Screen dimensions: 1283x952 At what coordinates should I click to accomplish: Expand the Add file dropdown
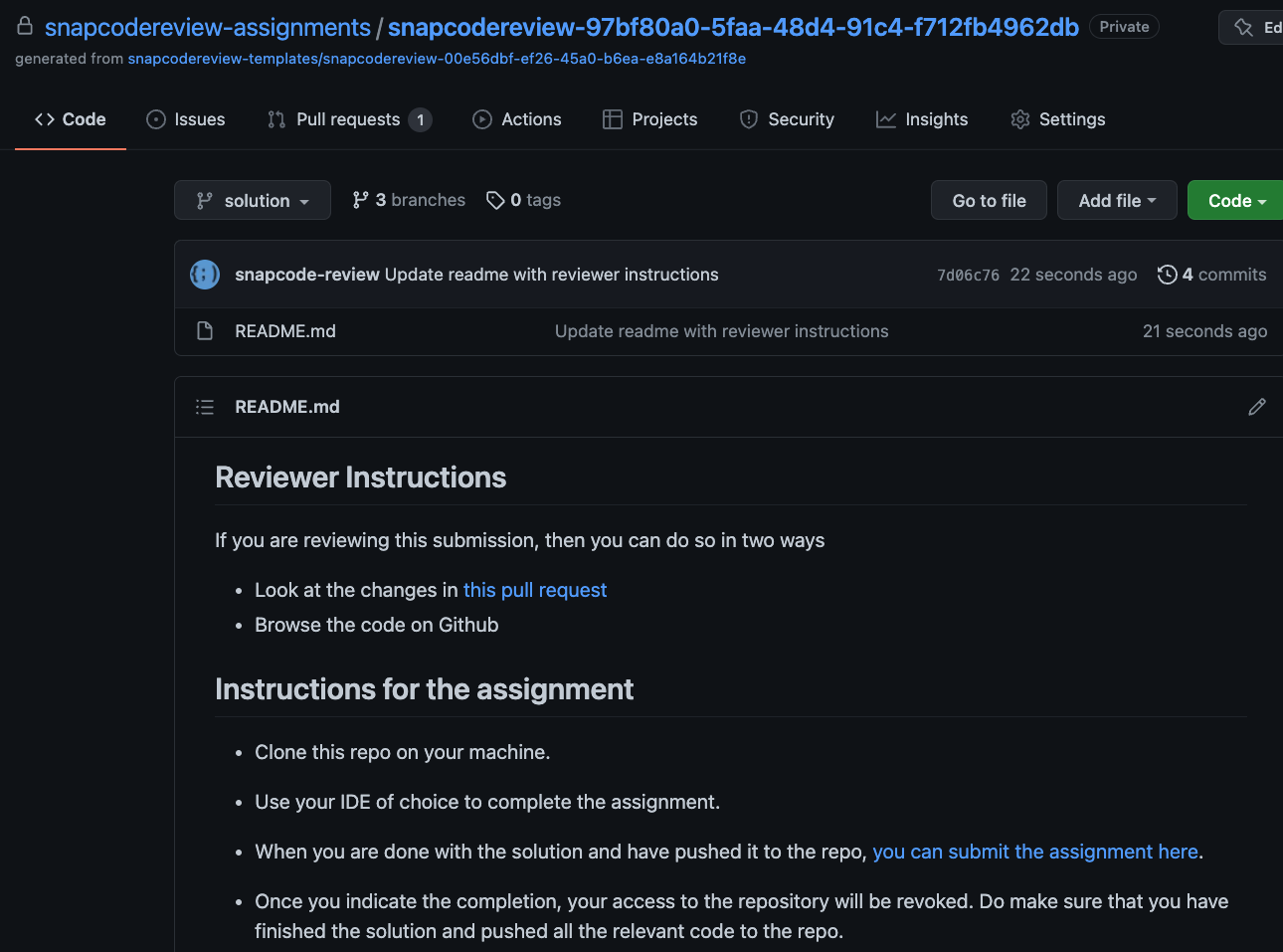point(1117,200)
